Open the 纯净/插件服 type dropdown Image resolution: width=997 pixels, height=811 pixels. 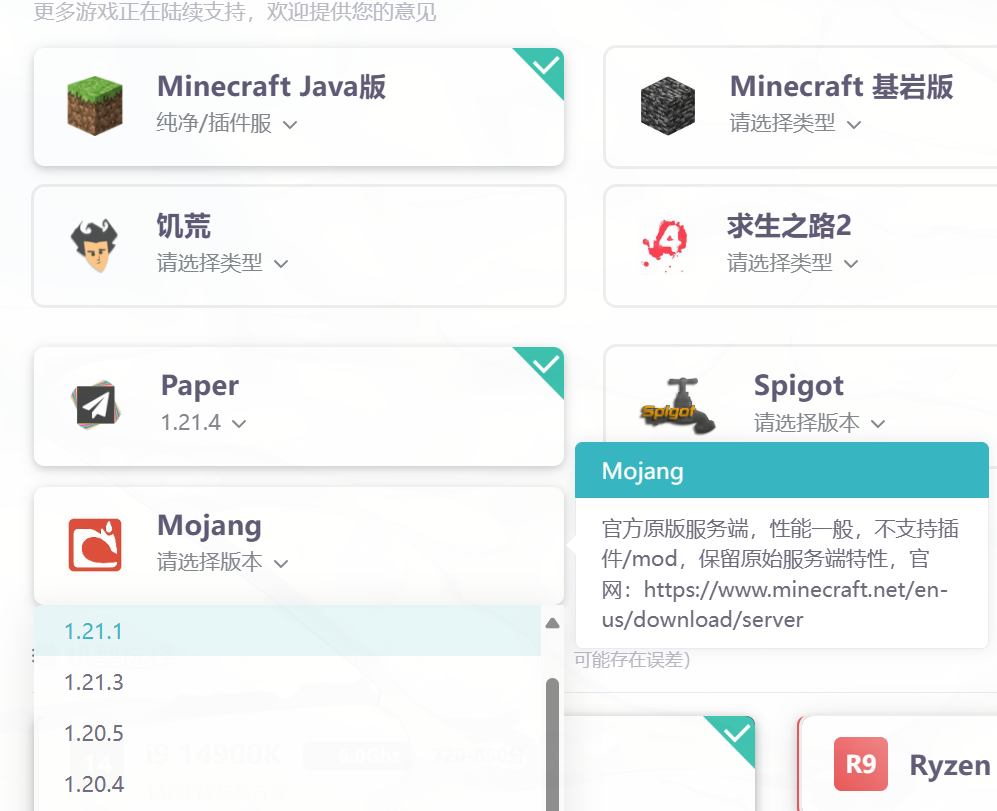[x=227, y=124]
